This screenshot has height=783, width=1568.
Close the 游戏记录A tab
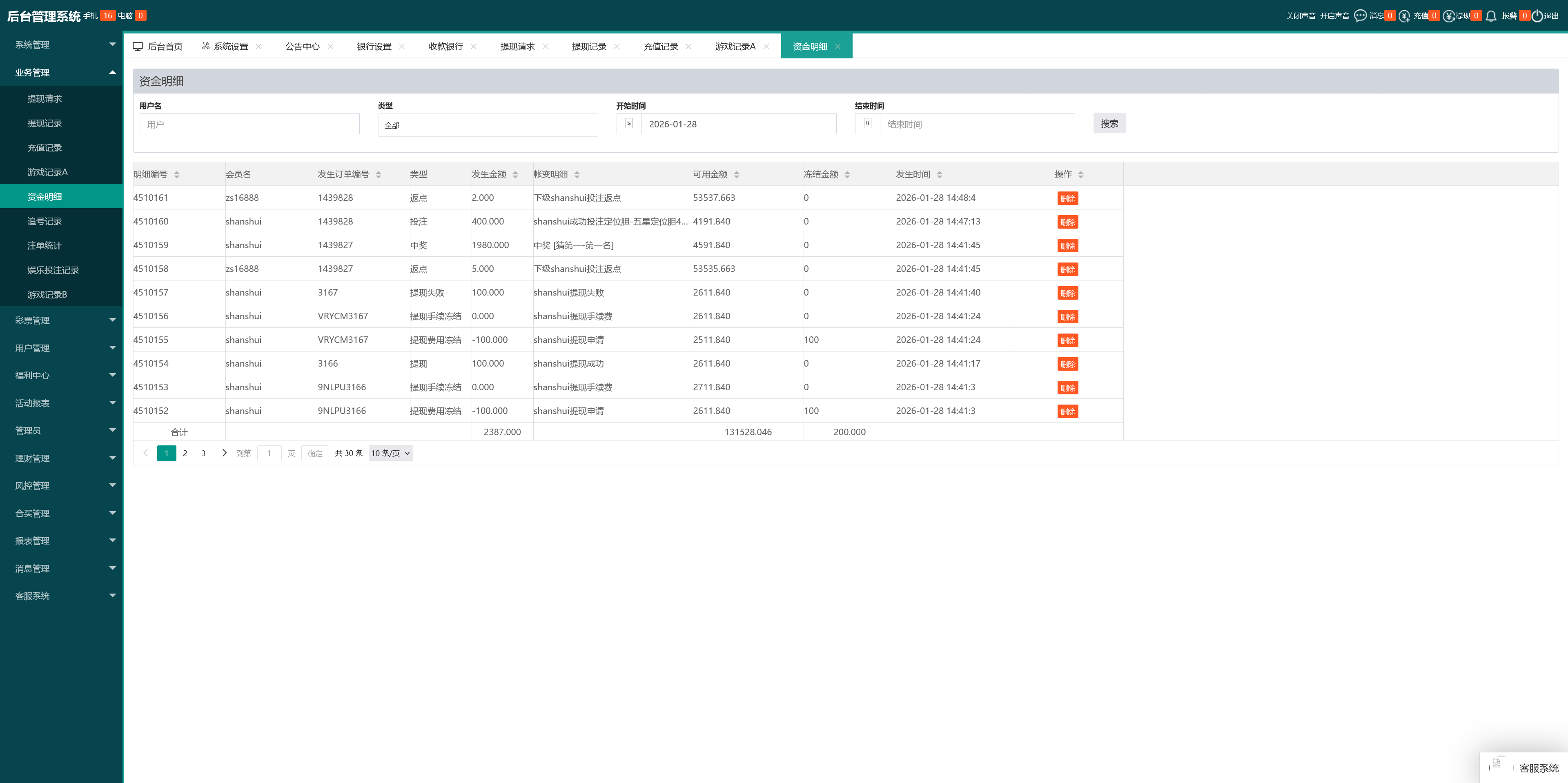(x=766, y=46)
